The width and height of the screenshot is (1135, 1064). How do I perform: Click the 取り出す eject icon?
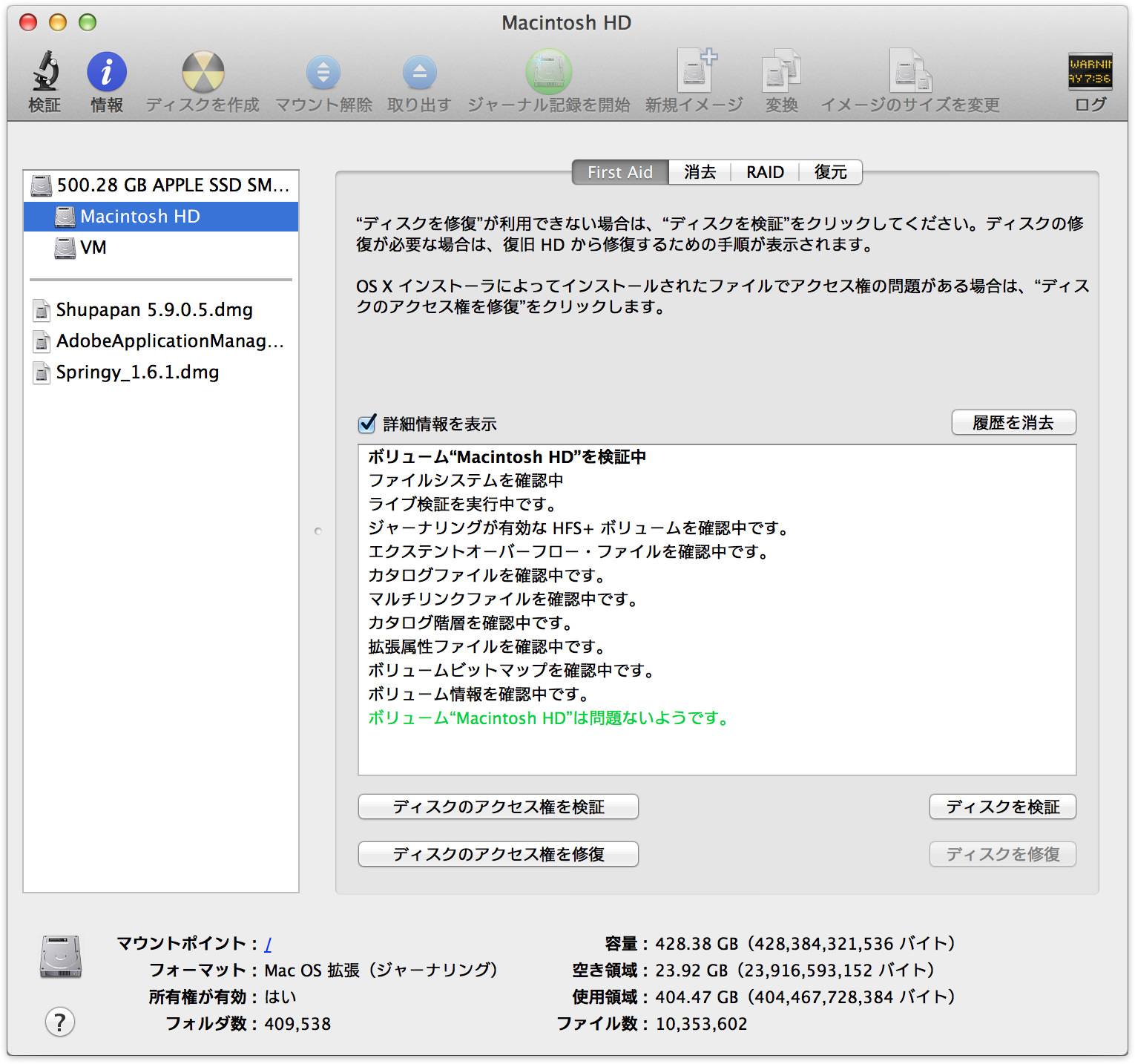420,73
